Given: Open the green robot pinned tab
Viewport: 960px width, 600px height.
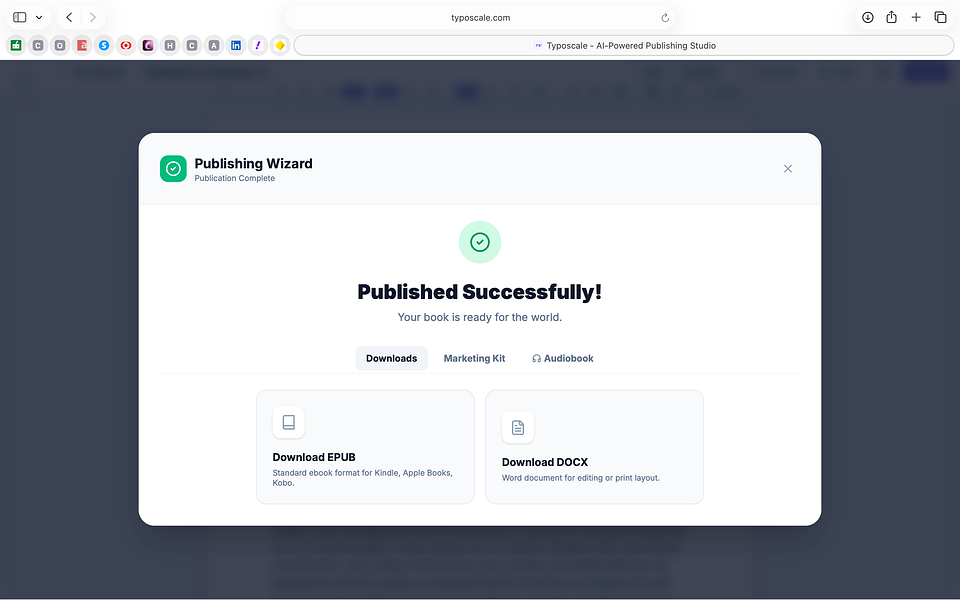Looking at the screenshot, I should (16, 45).
